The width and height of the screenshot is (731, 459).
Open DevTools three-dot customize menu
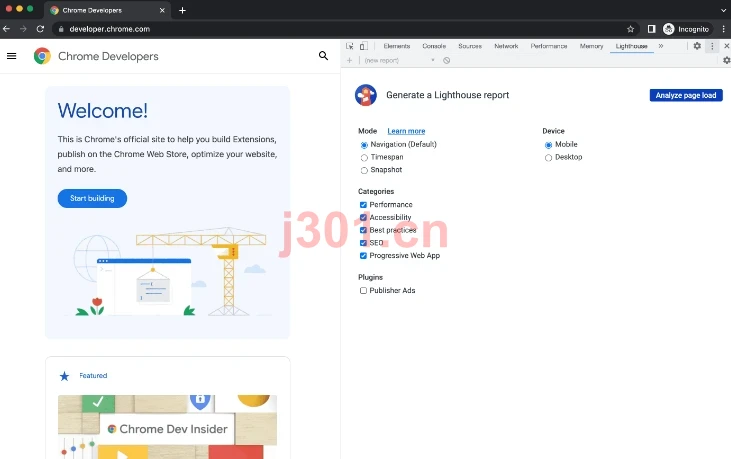[x=712, y=46]
